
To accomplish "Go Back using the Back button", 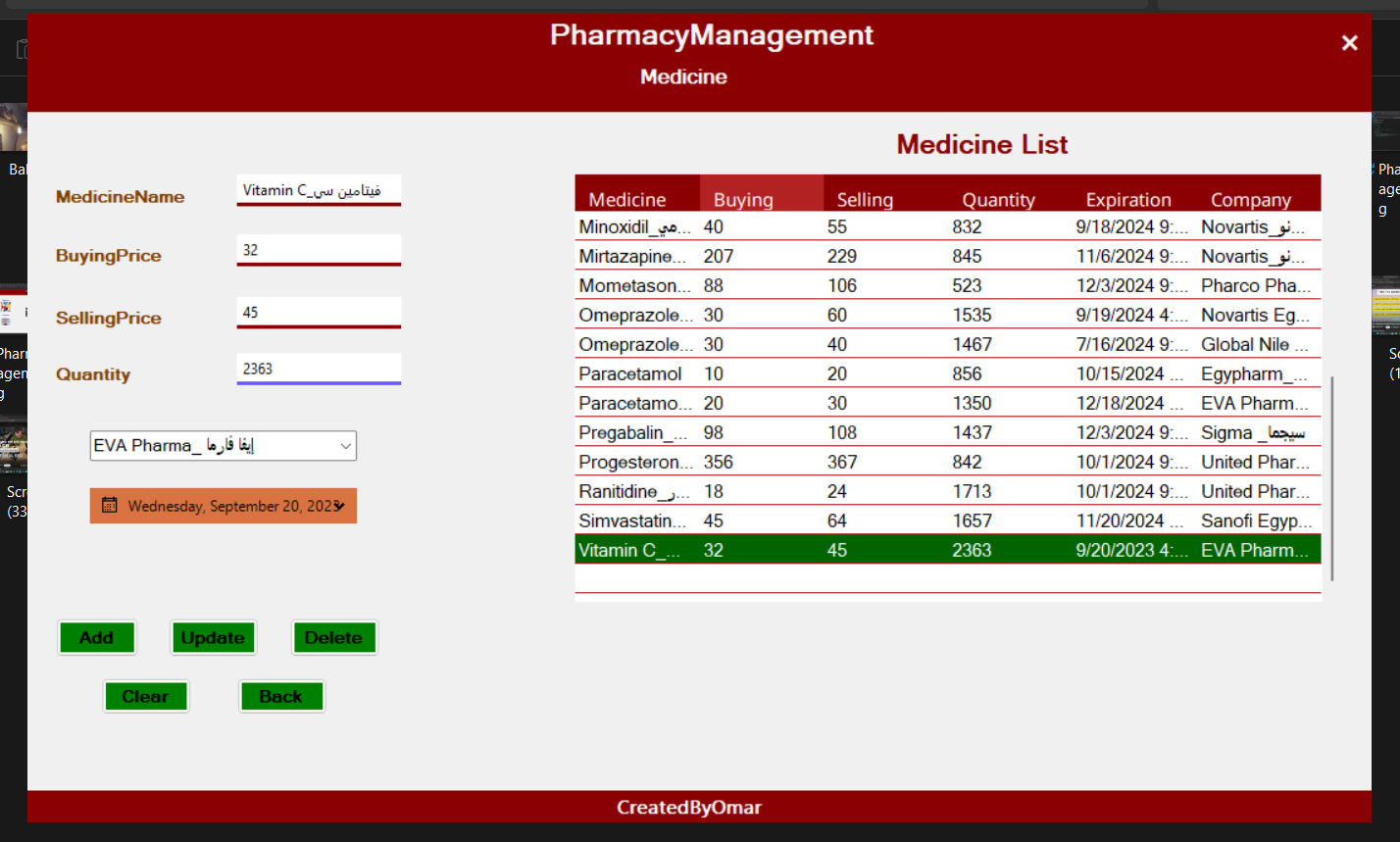I will (280, 697).
